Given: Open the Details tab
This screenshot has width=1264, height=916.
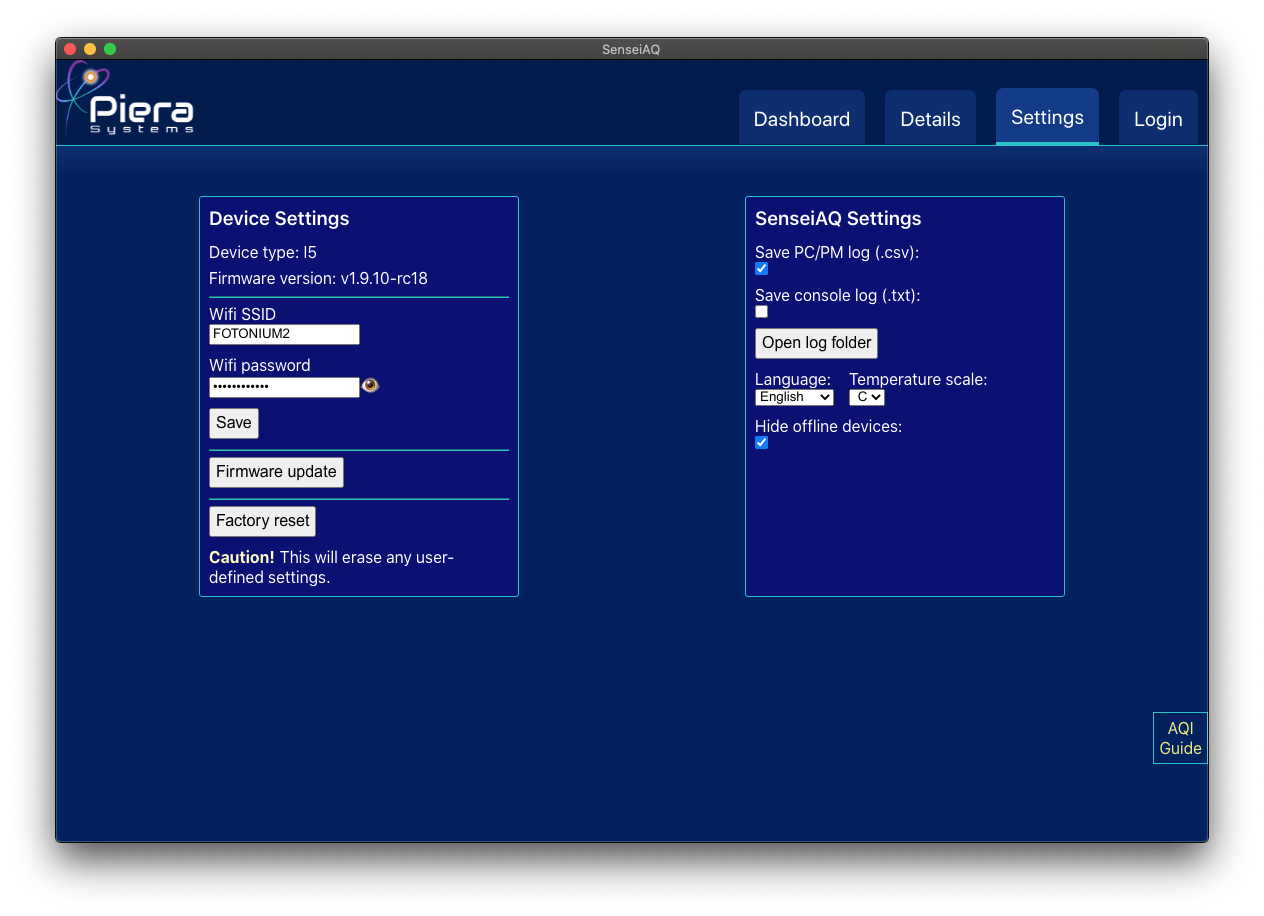Looking at the screenshot, I should pos(930,119).
